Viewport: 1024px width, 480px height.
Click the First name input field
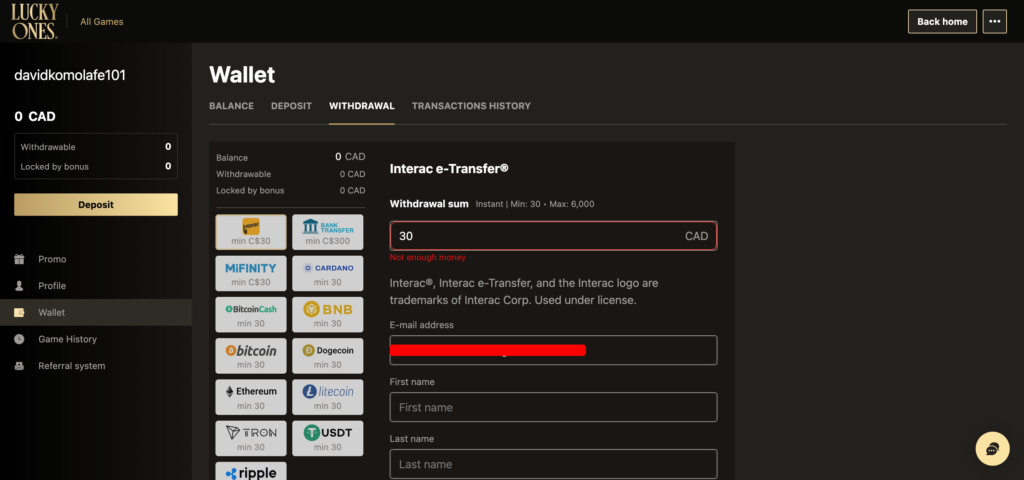click(x=553, y=407)
